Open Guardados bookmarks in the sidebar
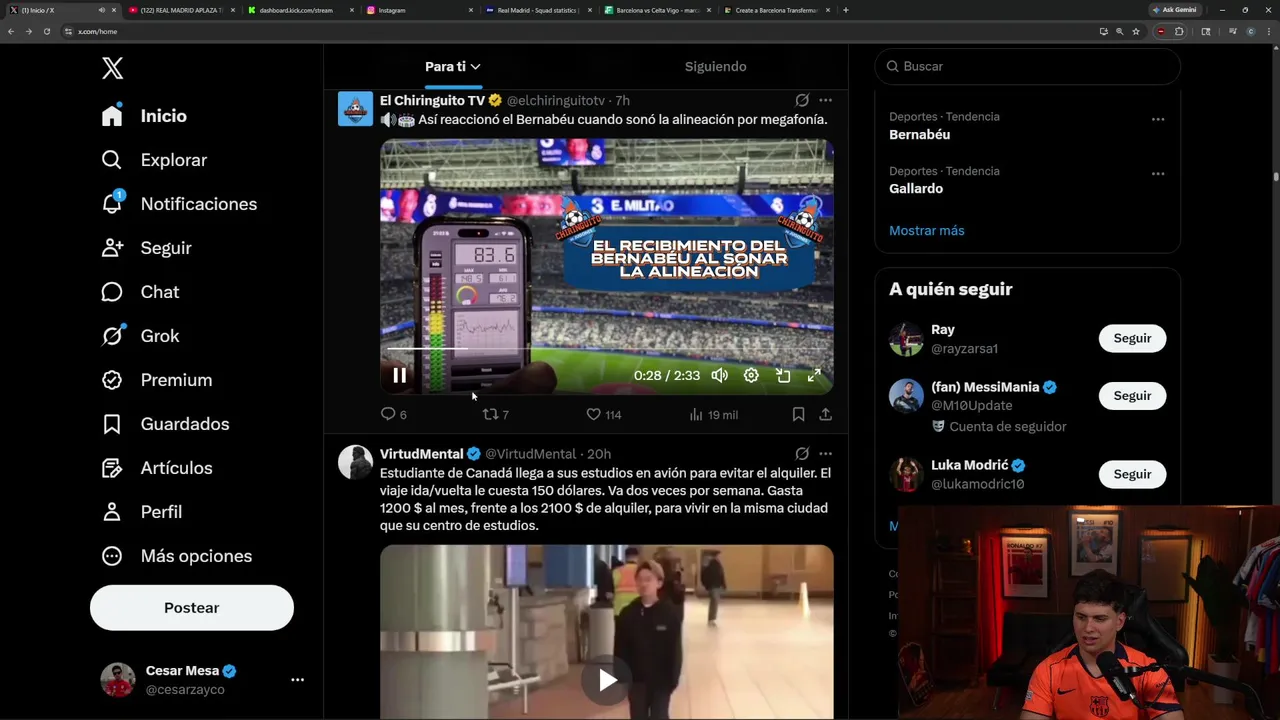1280x720 pixels. [166, 424]
